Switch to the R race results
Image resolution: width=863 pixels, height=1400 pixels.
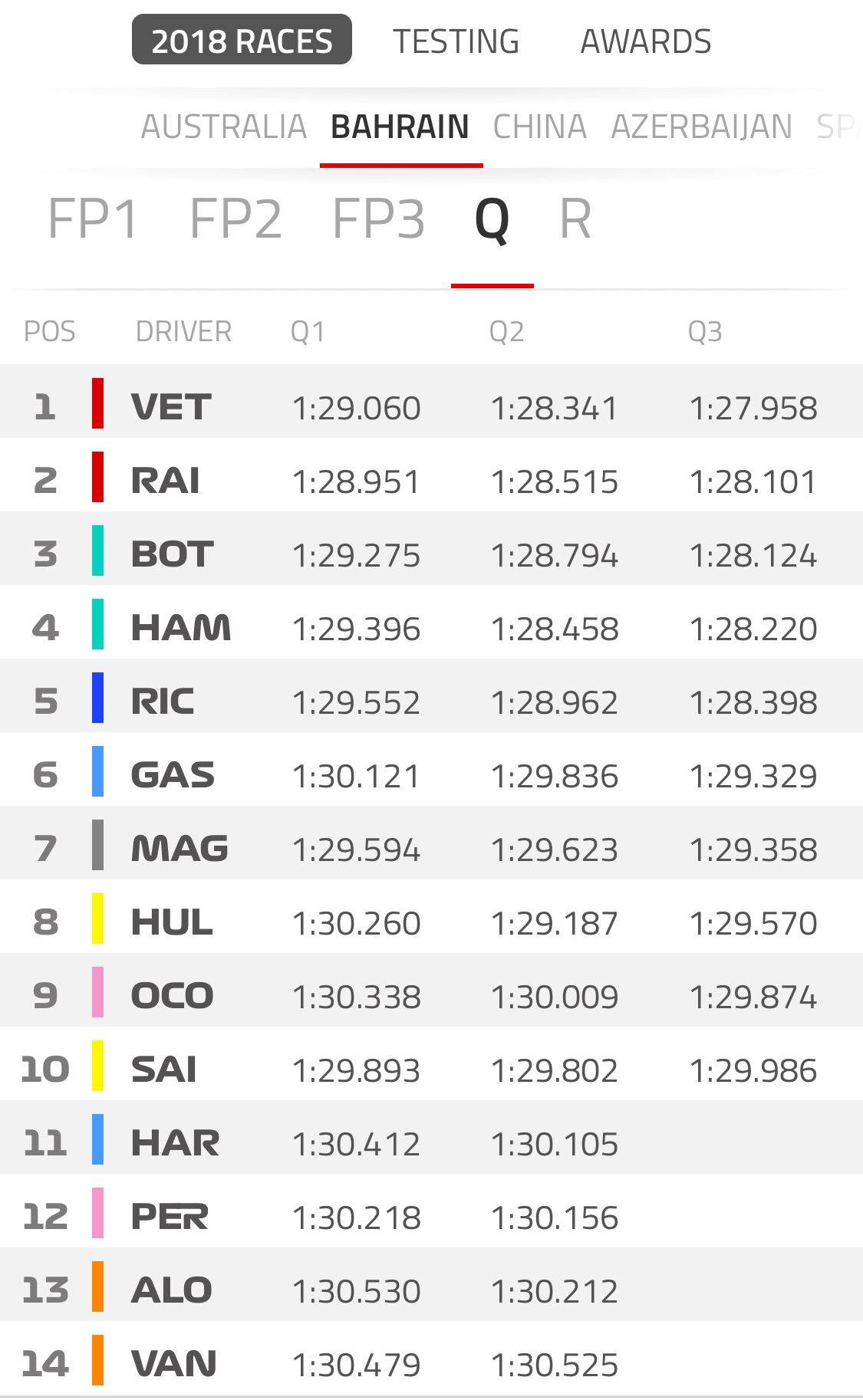coord(575,219)
